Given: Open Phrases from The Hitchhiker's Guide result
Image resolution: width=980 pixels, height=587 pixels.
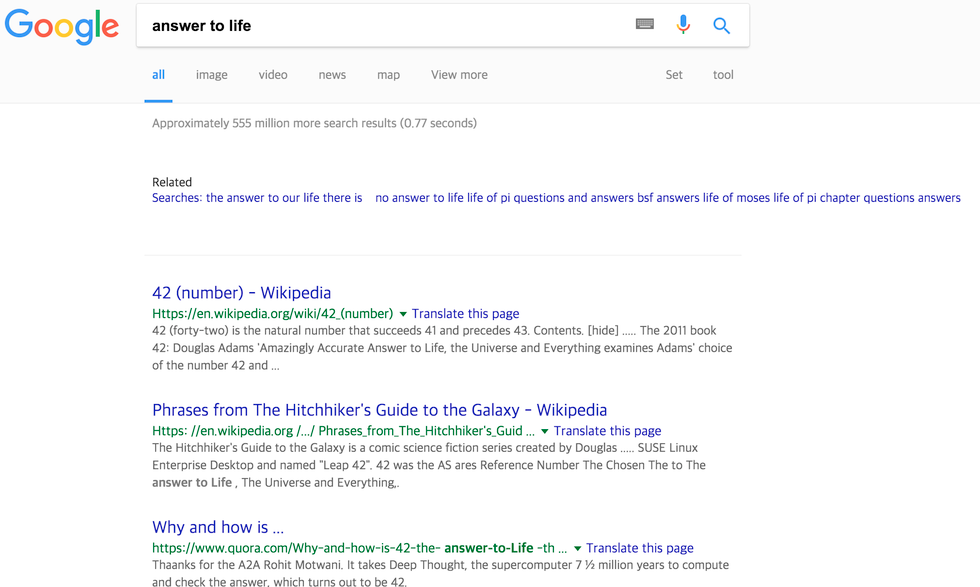Looking at the screenshot, I should (x=379, y=410).
